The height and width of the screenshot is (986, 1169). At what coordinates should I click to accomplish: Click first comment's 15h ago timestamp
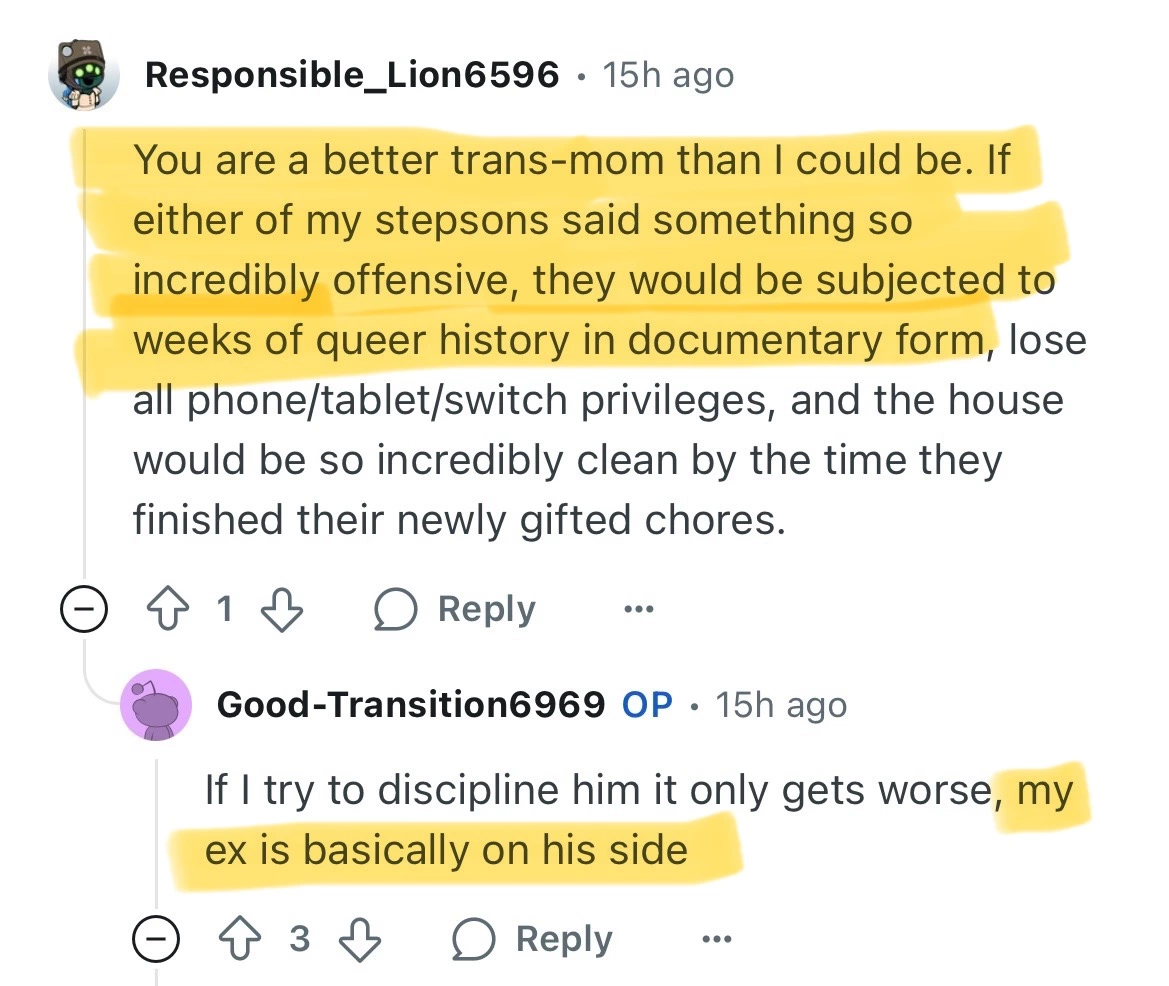click(668, 75)
